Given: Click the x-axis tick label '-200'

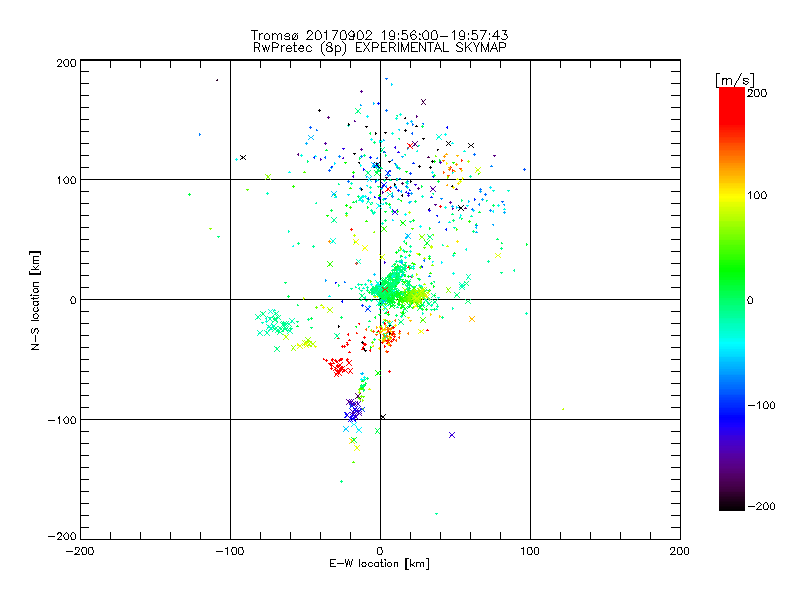Looking at the screenshot, I should coord(80,551).
